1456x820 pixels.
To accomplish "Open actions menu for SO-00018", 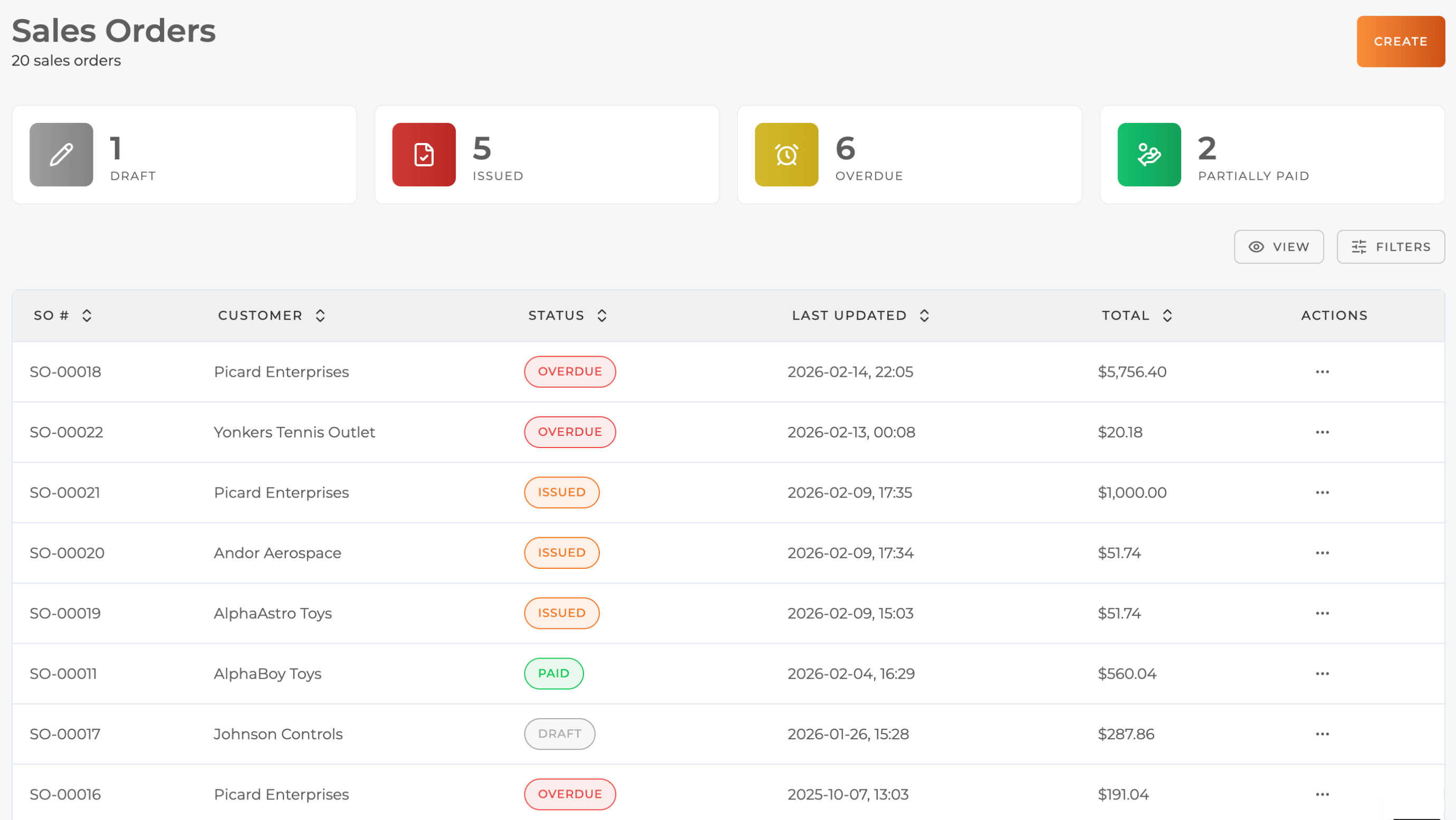I will (1321, 371).
